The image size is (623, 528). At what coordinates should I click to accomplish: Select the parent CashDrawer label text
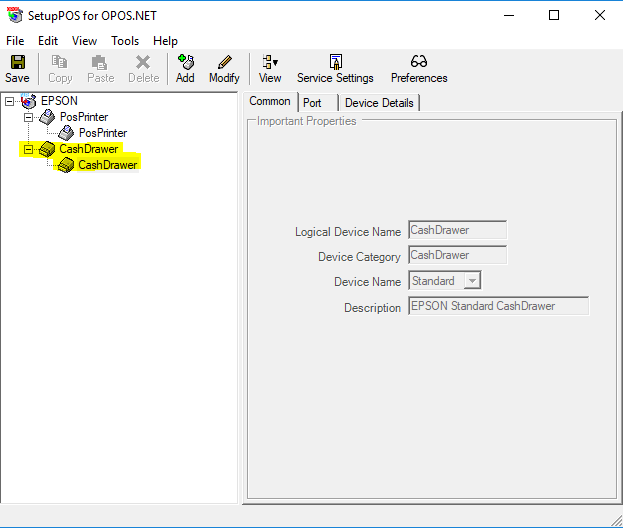tap(89, 149)
